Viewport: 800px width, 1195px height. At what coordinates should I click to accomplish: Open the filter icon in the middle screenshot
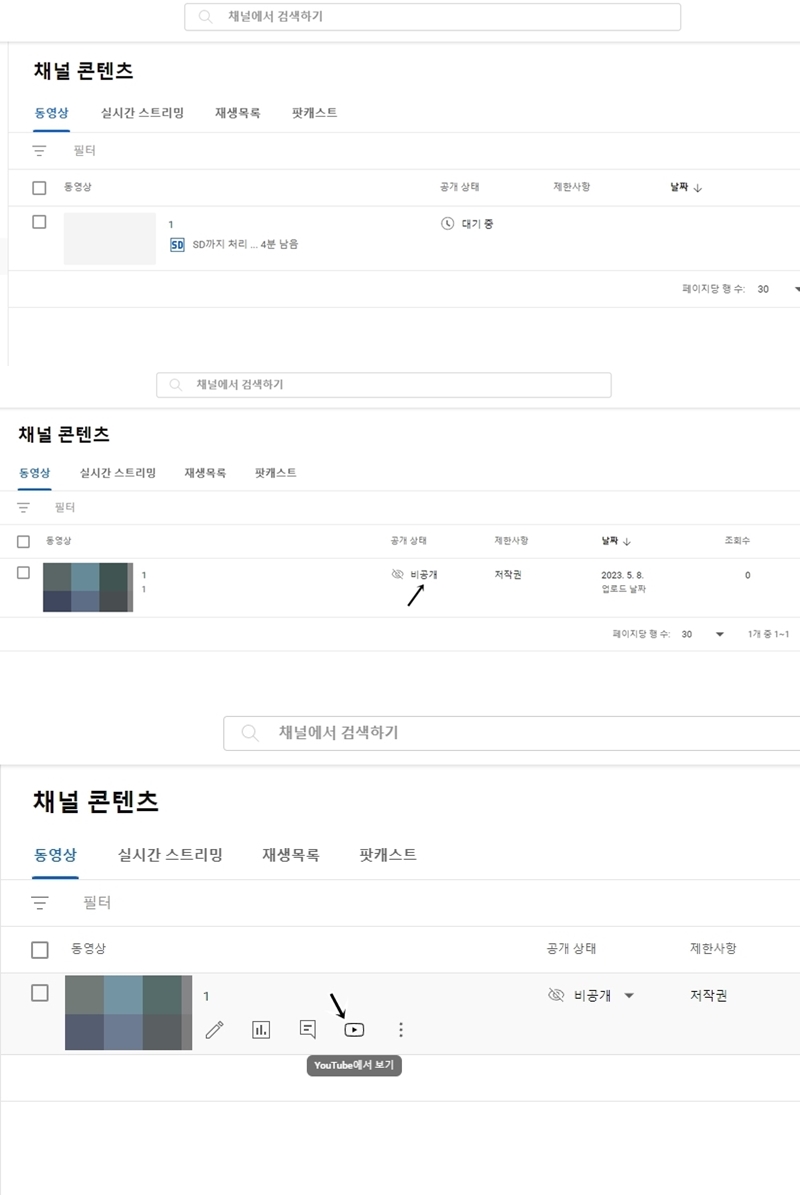[24, 507]
